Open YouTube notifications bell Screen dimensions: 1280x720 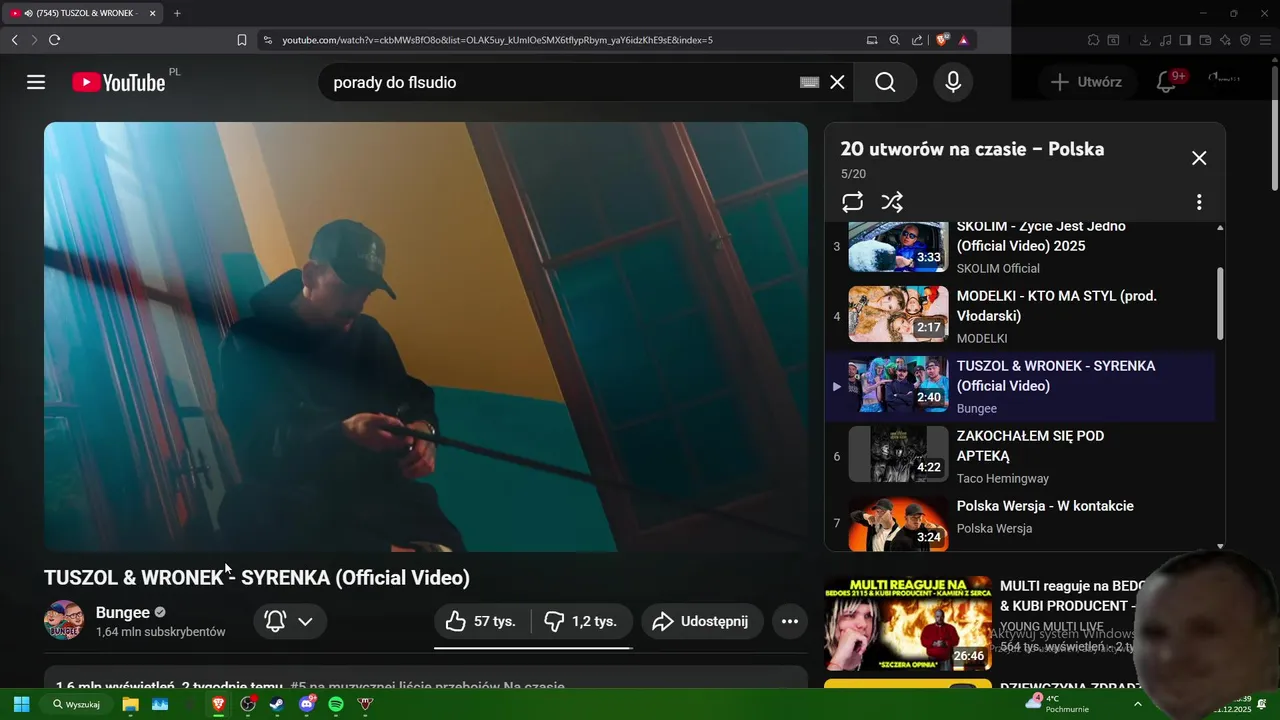(1166, 82)
